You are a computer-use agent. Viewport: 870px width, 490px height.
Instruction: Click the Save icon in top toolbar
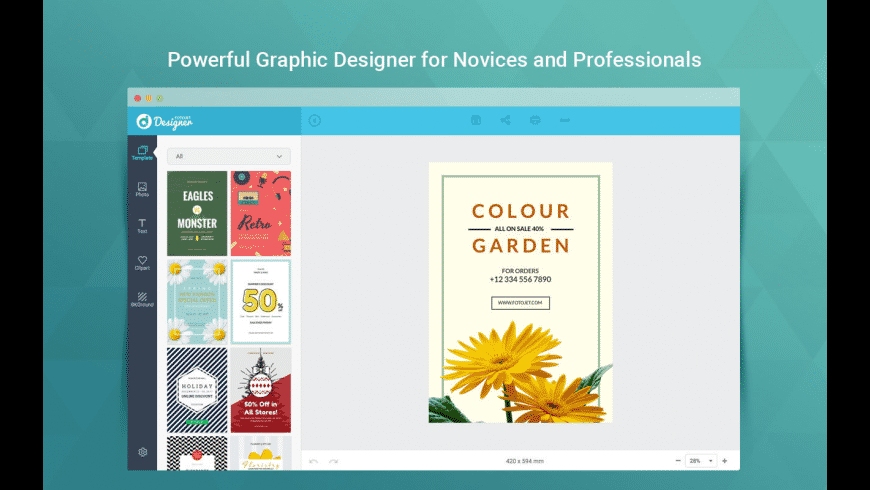pyautogui.click(x=476, y=120)
